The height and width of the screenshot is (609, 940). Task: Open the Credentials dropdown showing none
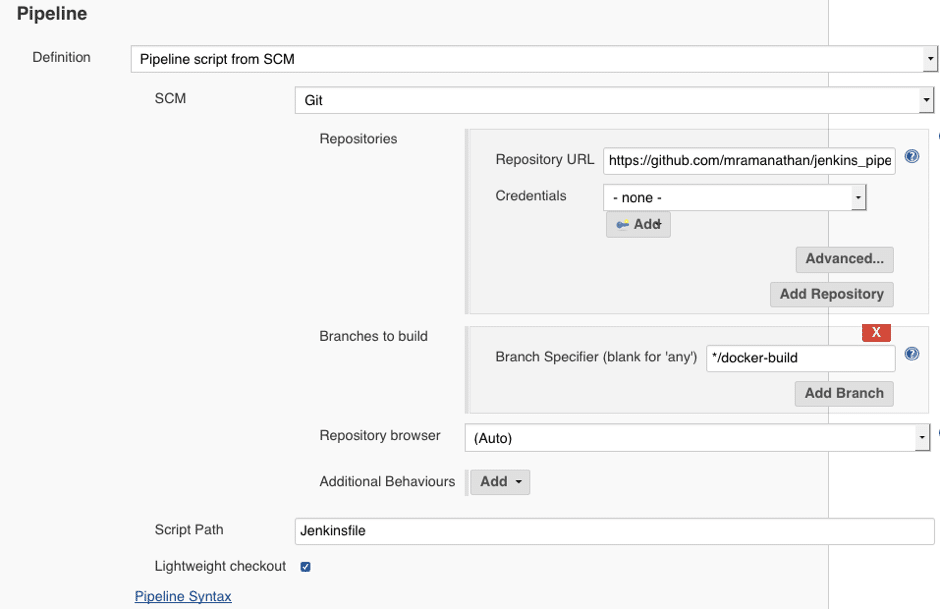click(734, 198)
